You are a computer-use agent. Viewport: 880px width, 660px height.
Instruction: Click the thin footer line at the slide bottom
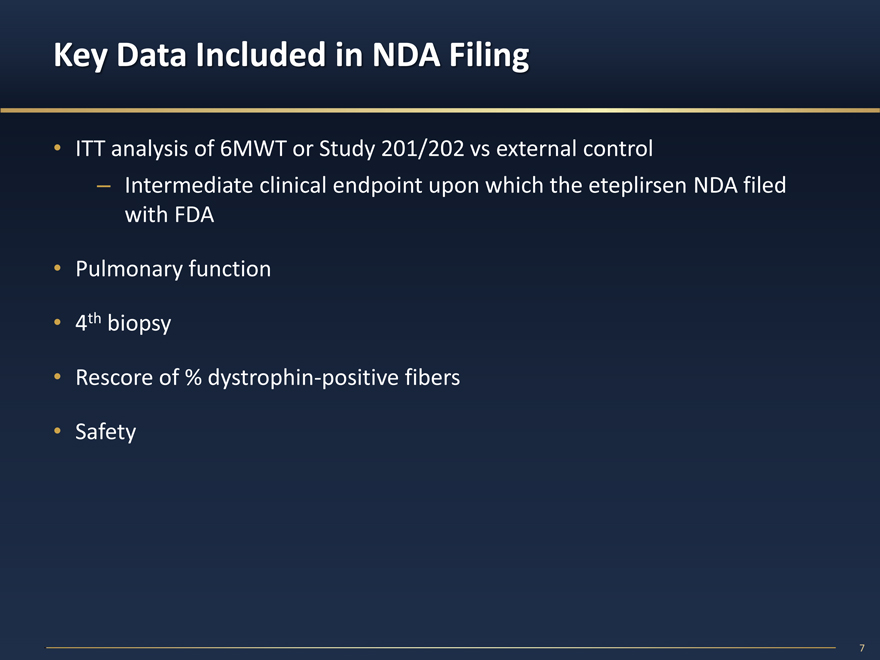[x=440, y=648]
